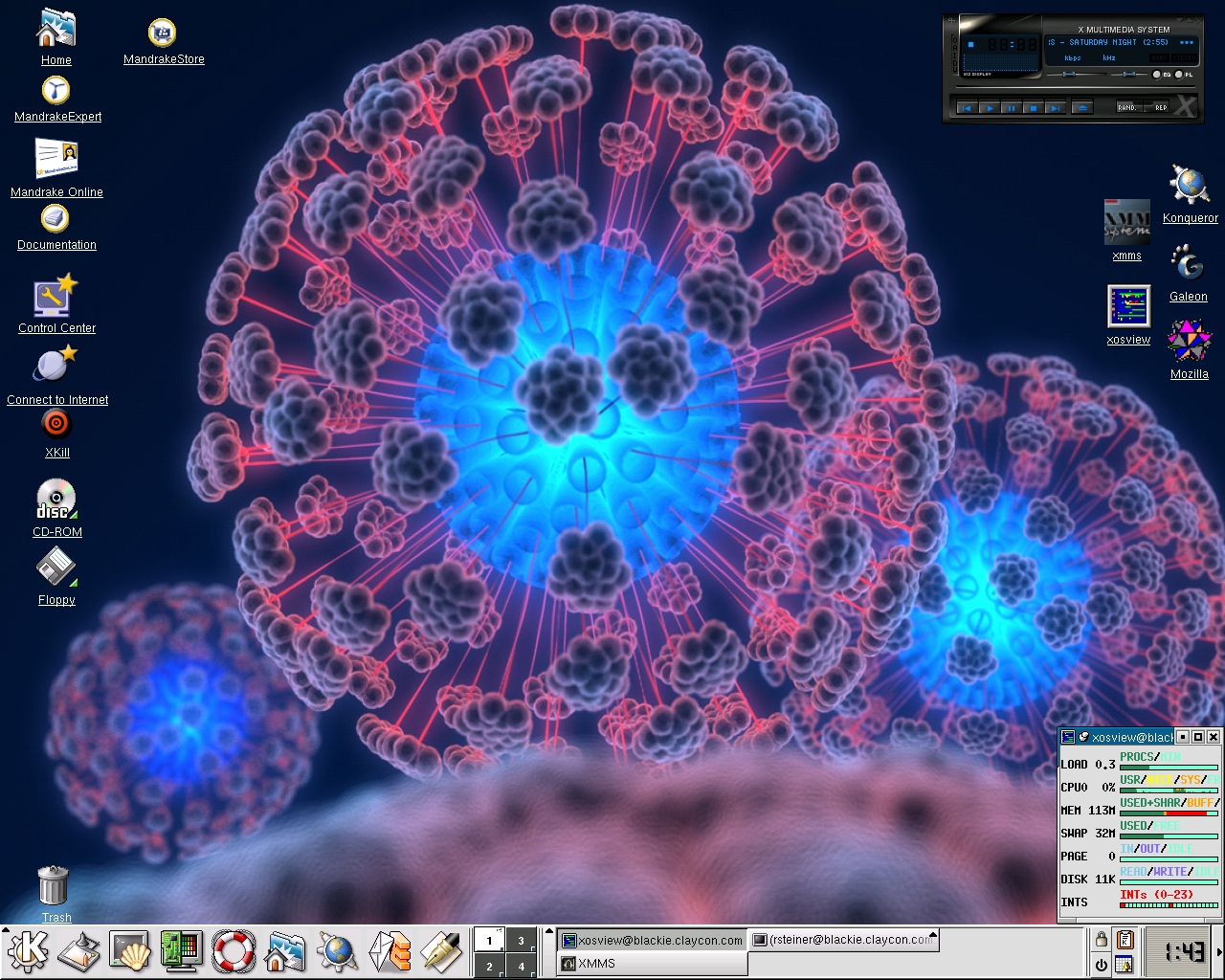Launch the Konqueror desktop icon

click(1190, 193)
